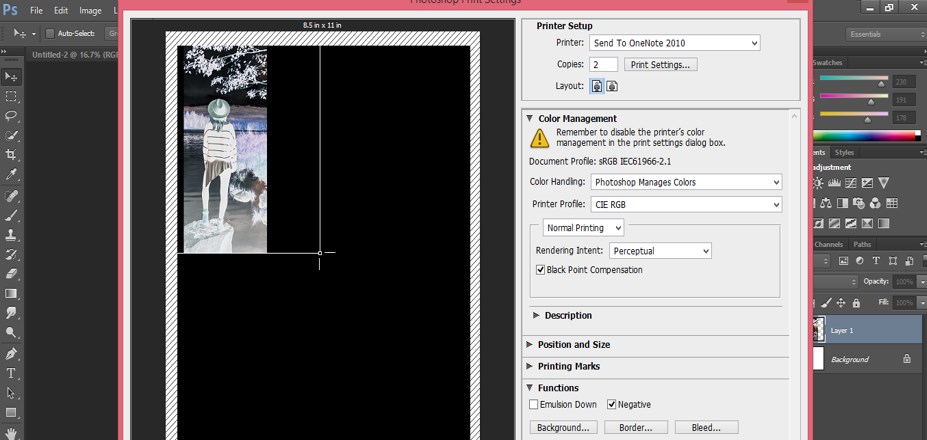The height and width of the screenshot is (440, 927).
Task: Select the Rectangle shape tool
Action: tap(11, 413)
